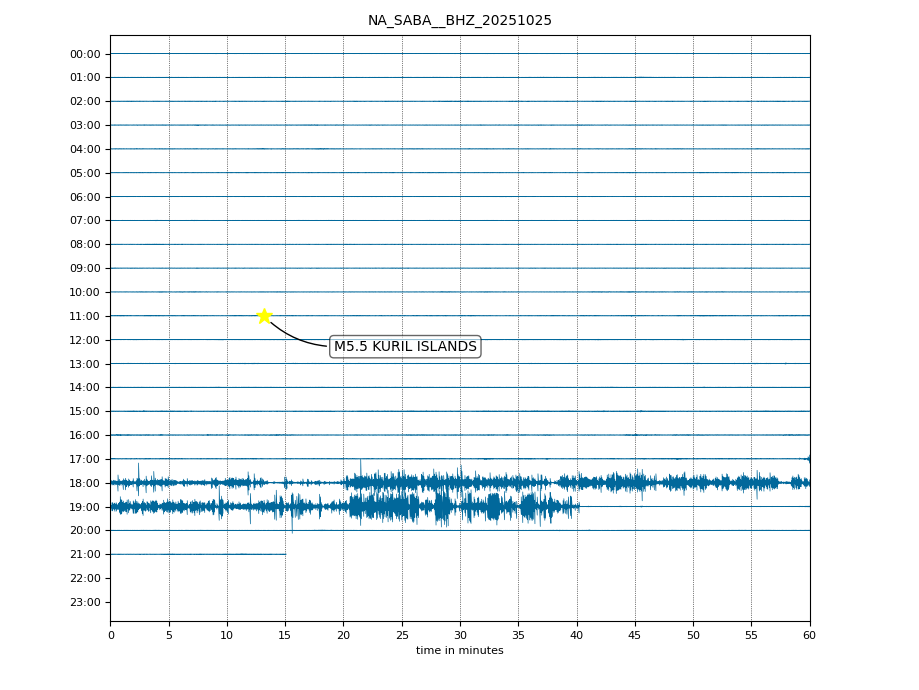Screen dimensions: 919x690
Task: Click the end of the 21:00 trace
Action: (285, 554)
